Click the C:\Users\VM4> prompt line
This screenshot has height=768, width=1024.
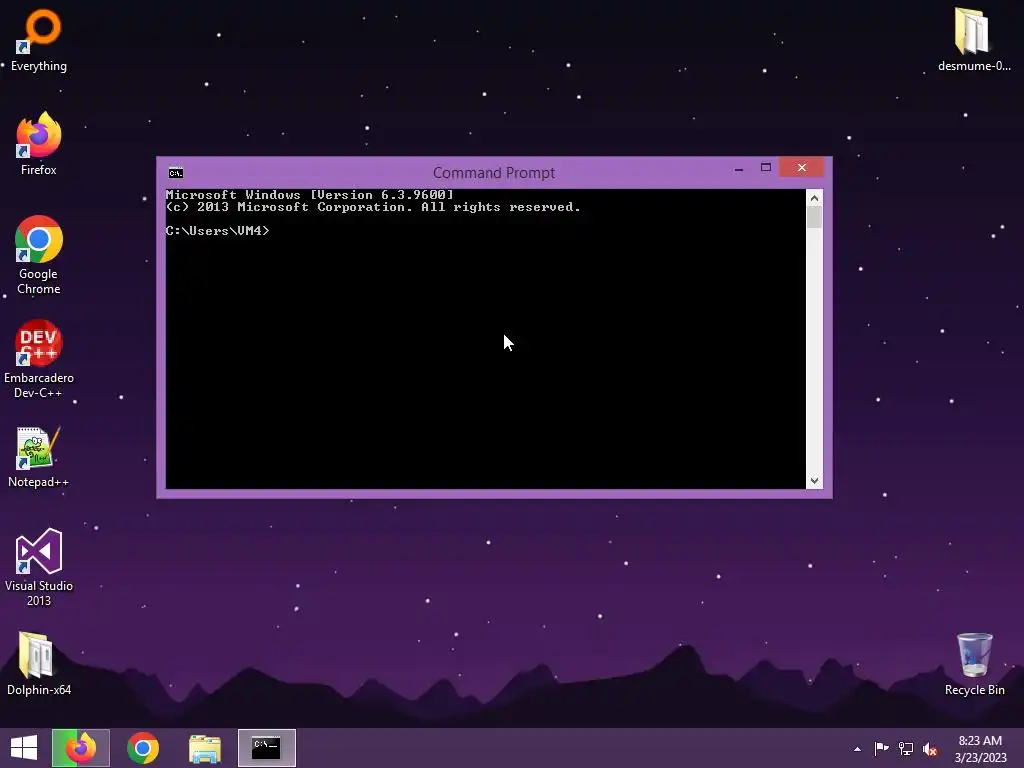point(217,231)
